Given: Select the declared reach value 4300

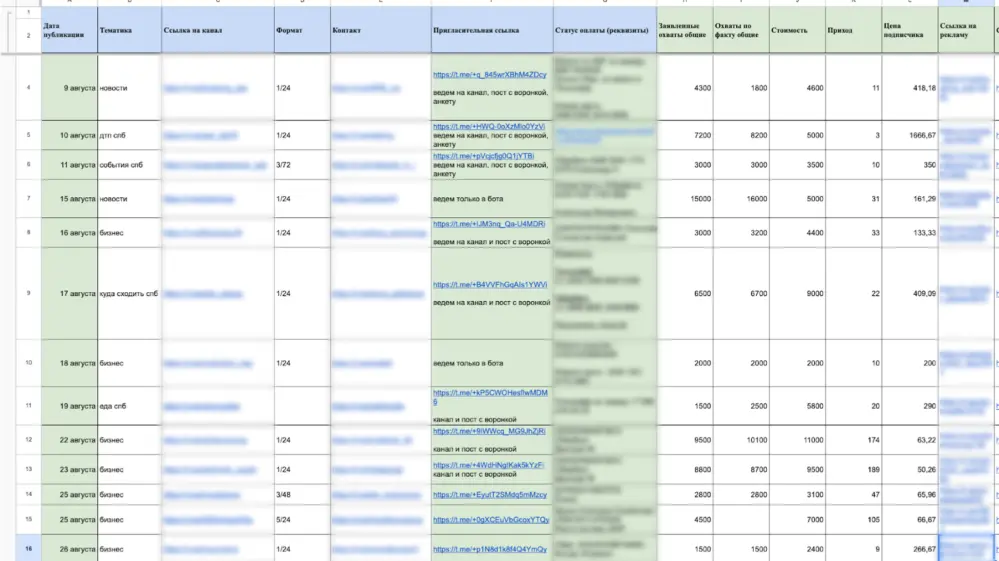Looking at the screenshot, I should [x=685, y=88].
